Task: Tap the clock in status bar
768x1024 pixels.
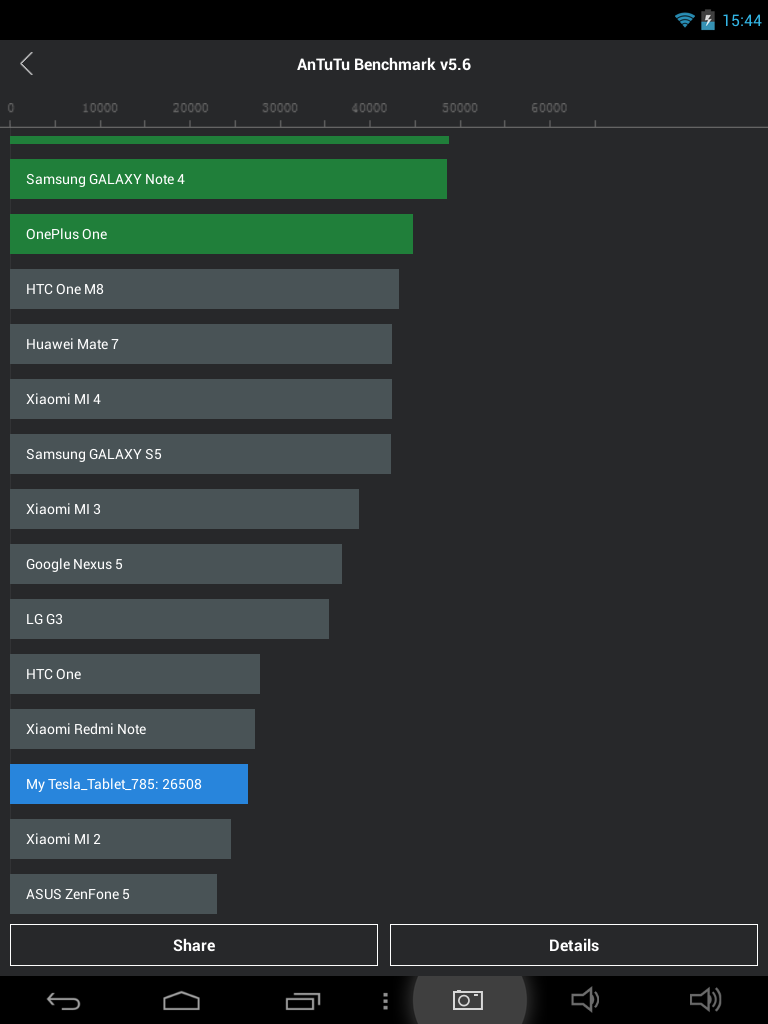Action: (x=742, y=20)
